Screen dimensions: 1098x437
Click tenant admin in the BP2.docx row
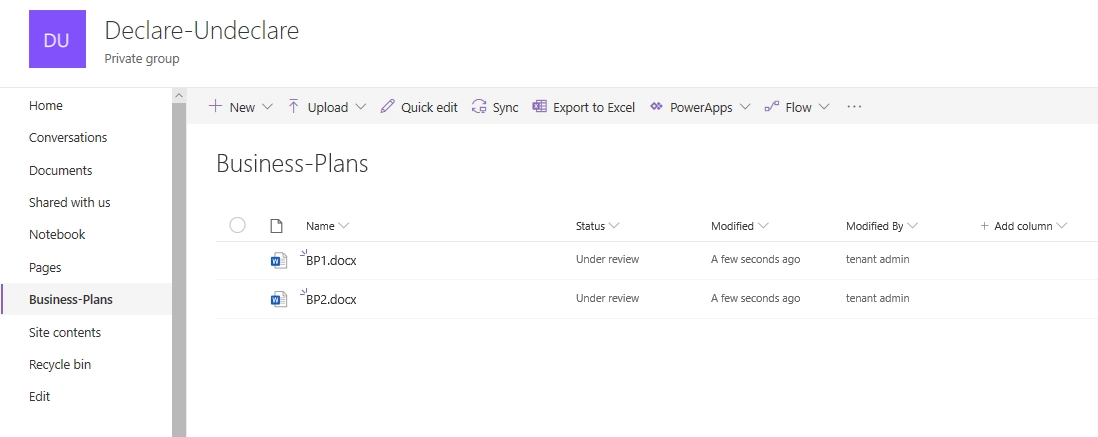(x=877, y=298)
